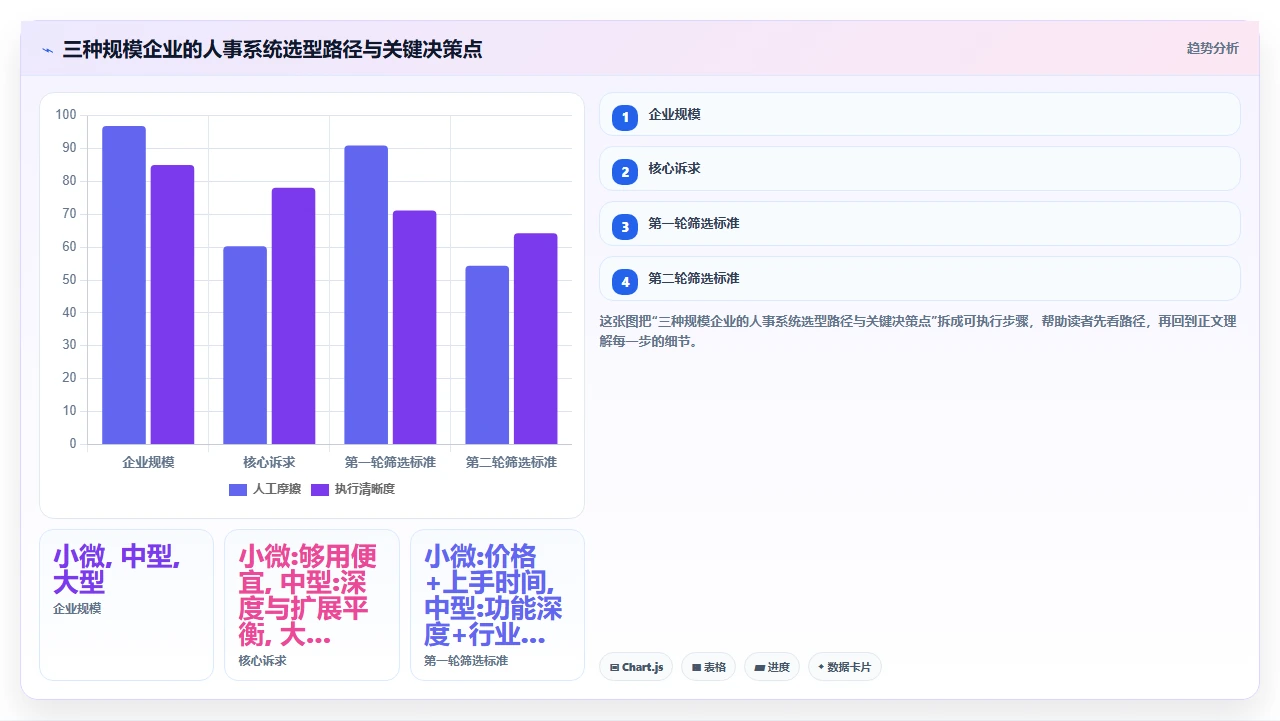
Task: Click the 第一轮筛选标准 x-axis label
Action: tap(390, 462)
